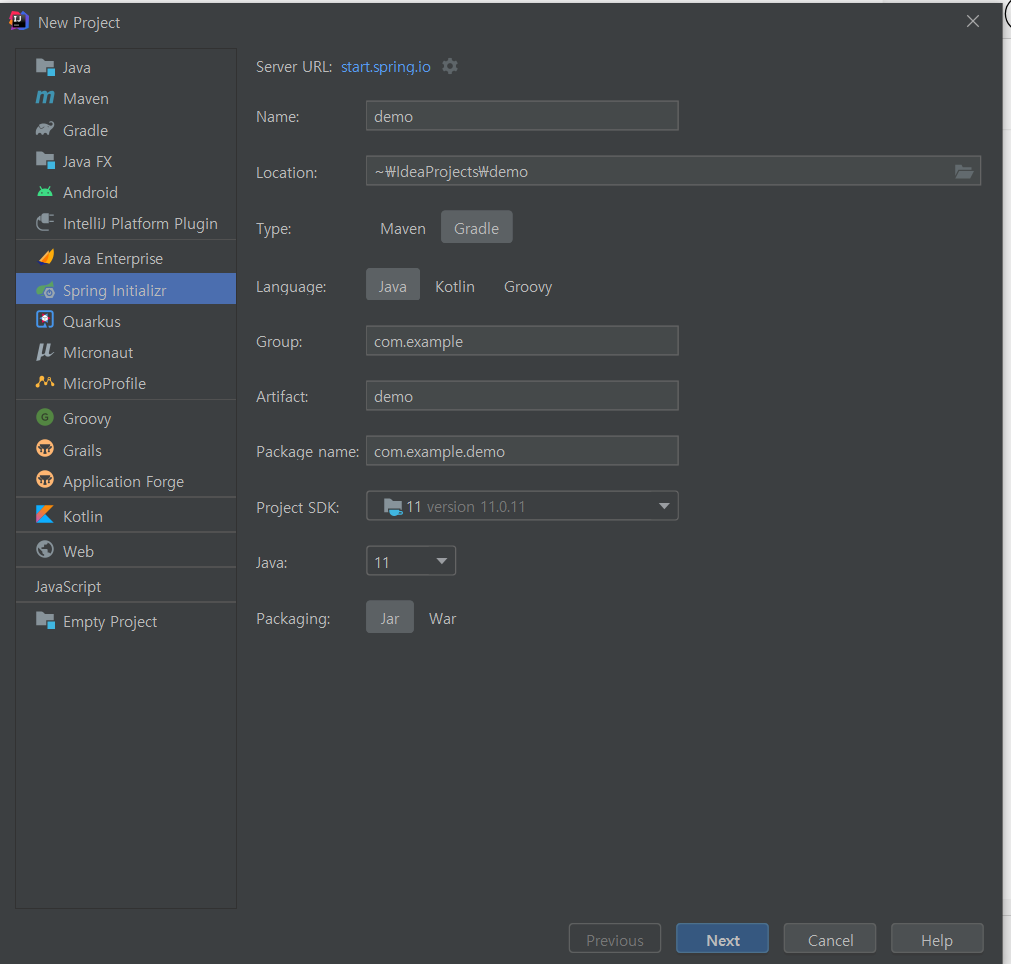Select Gradle as build type
This screenshot has height=964, width=1011.
pos(476,228)
